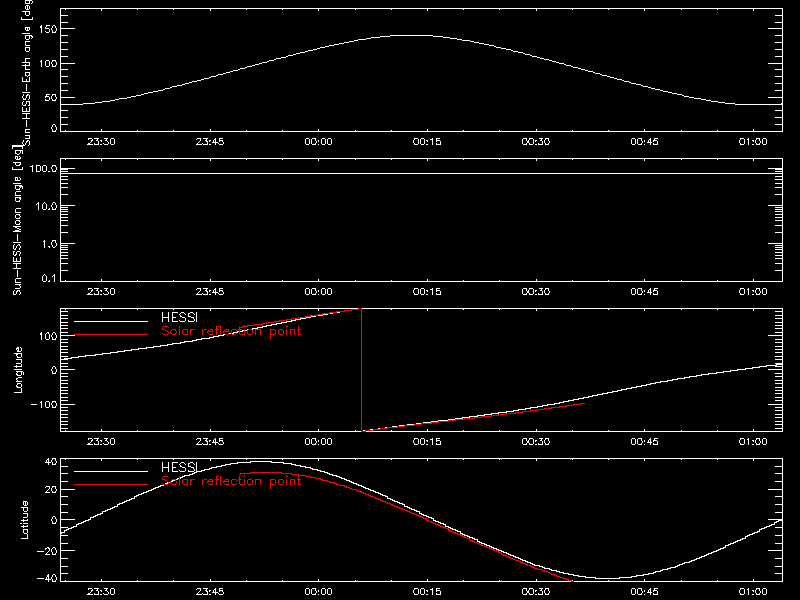This screenshot has width=800, height=600.
Task: Click 23:30 time label under Moon angle plot
Action: click(x=101, y=292)
